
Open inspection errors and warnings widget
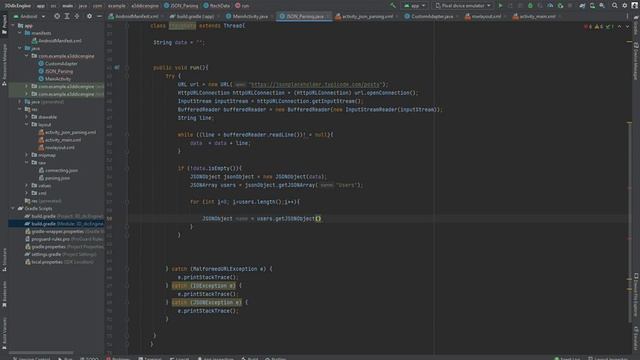click(x=599, y=27)
